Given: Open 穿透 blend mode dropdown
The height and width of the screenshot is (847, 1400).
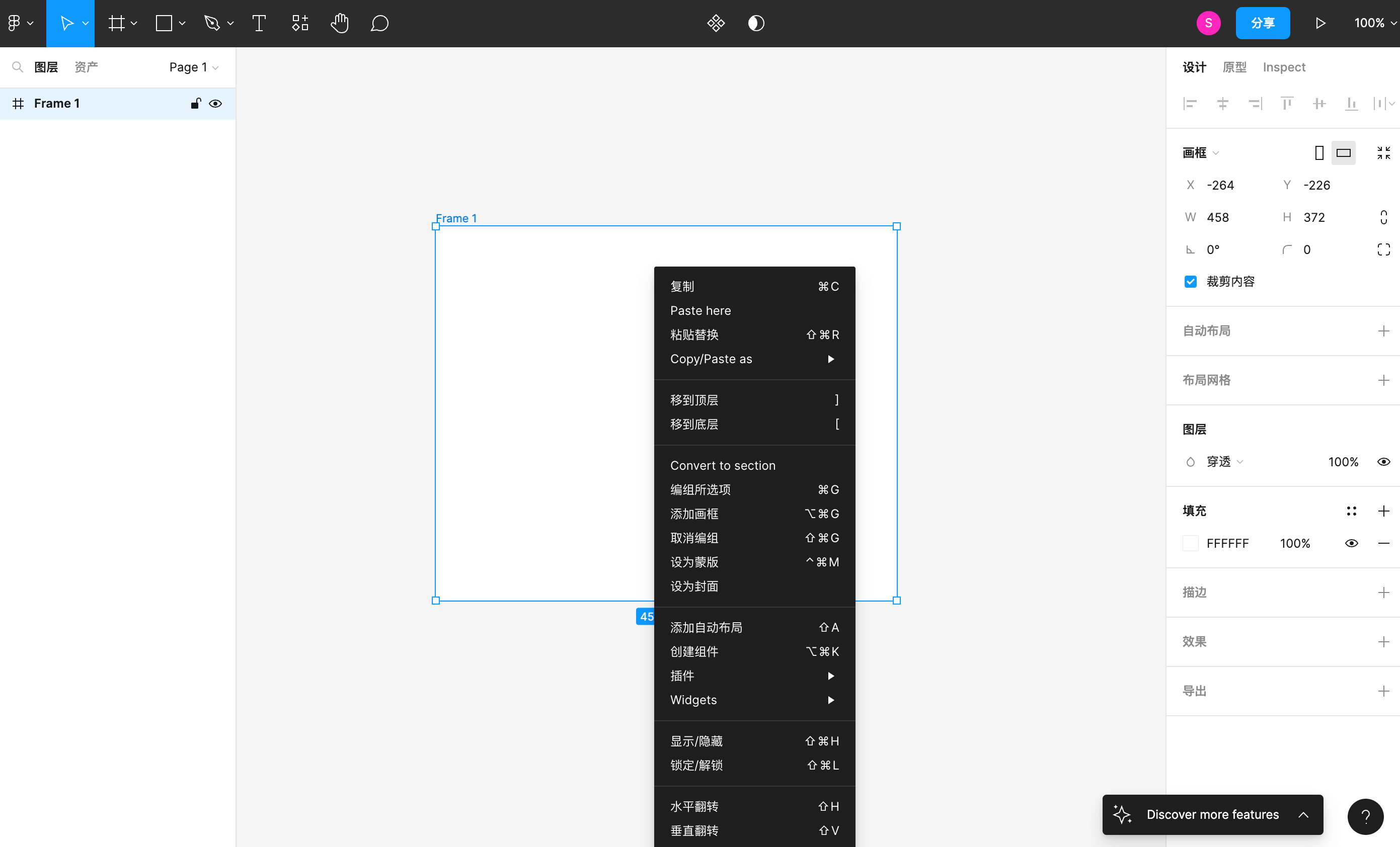Looking at the screenshot, I should coord(1224,462).
